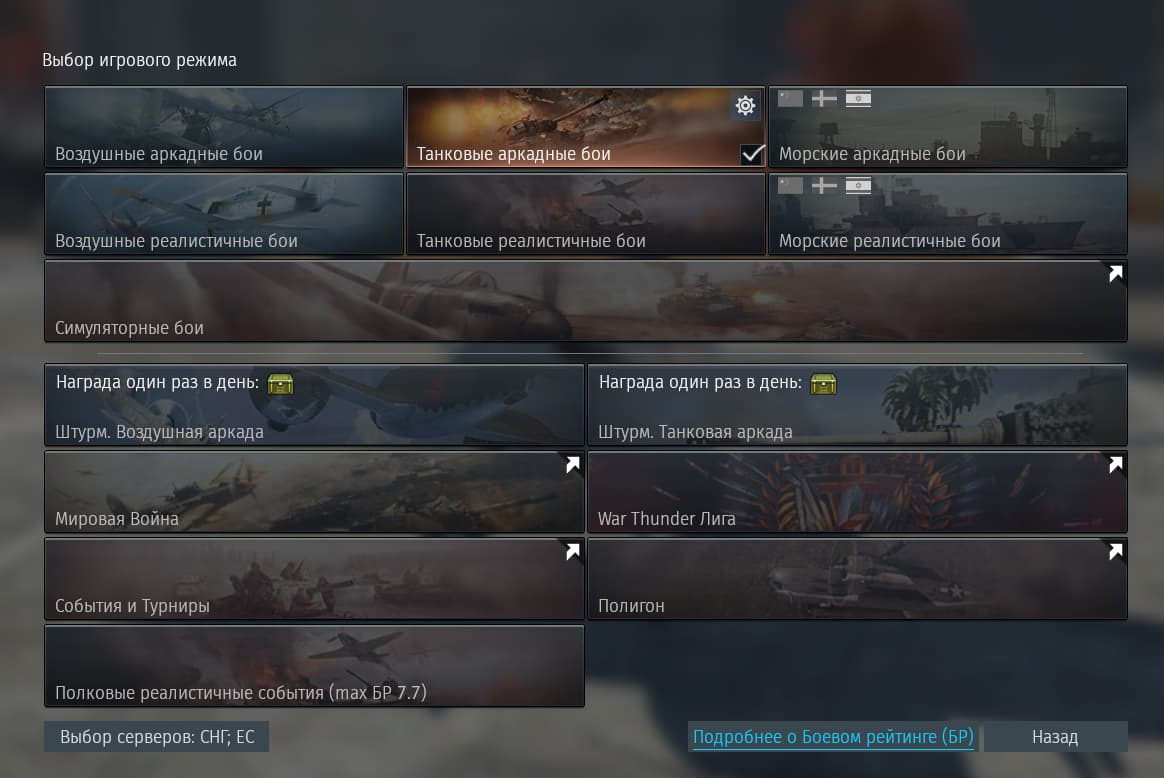Click the Назад button
1164x778 pixels.
click(1056, 736)
